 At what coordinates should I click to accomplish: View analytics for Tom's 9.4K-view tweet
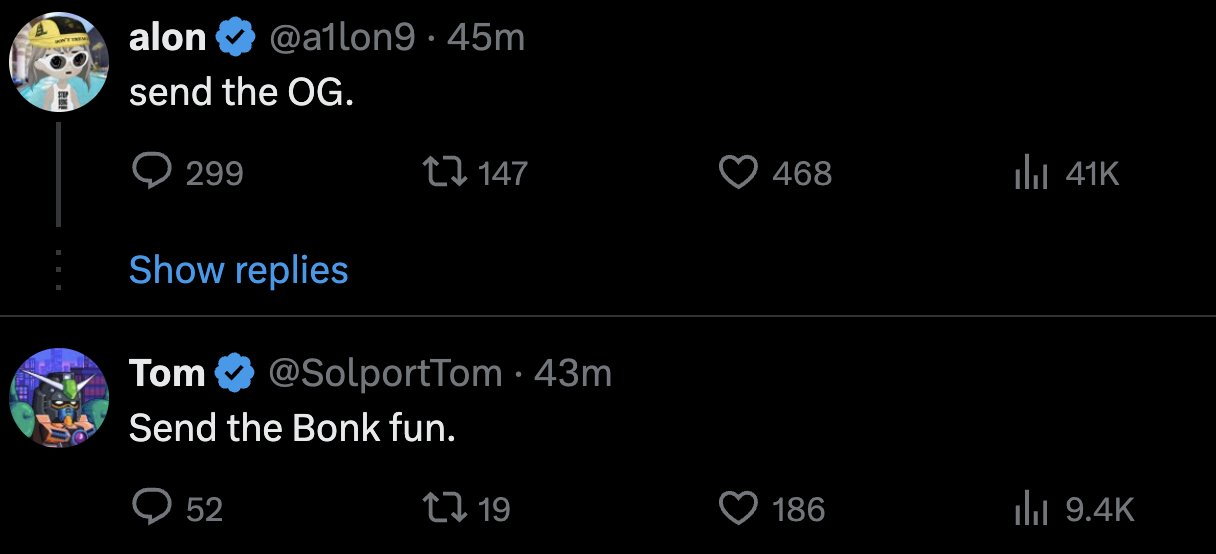[1029, 509]
